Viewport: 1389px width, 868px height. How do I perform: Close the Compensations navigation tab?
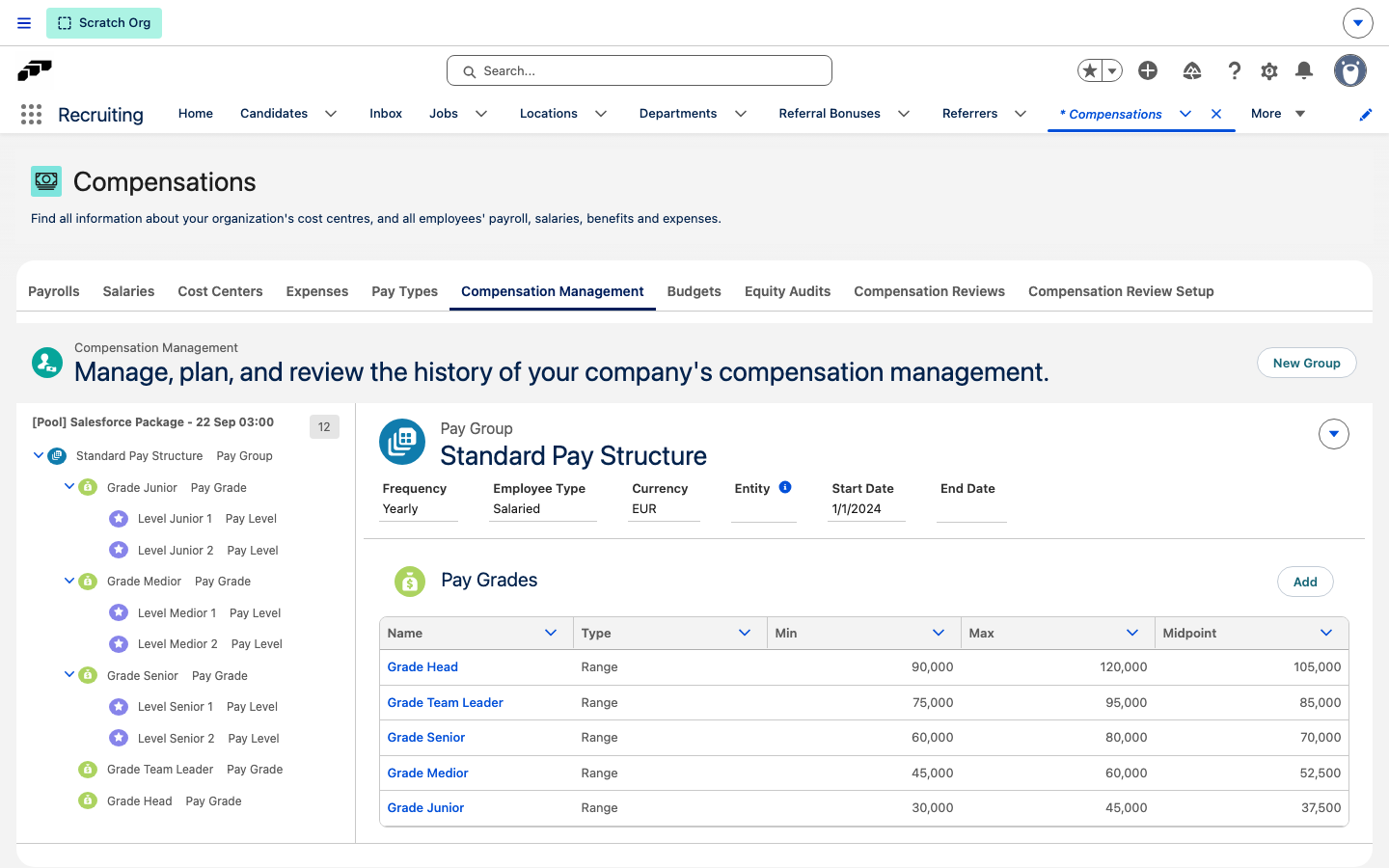pyautogui.click(x=1216, y=114)
